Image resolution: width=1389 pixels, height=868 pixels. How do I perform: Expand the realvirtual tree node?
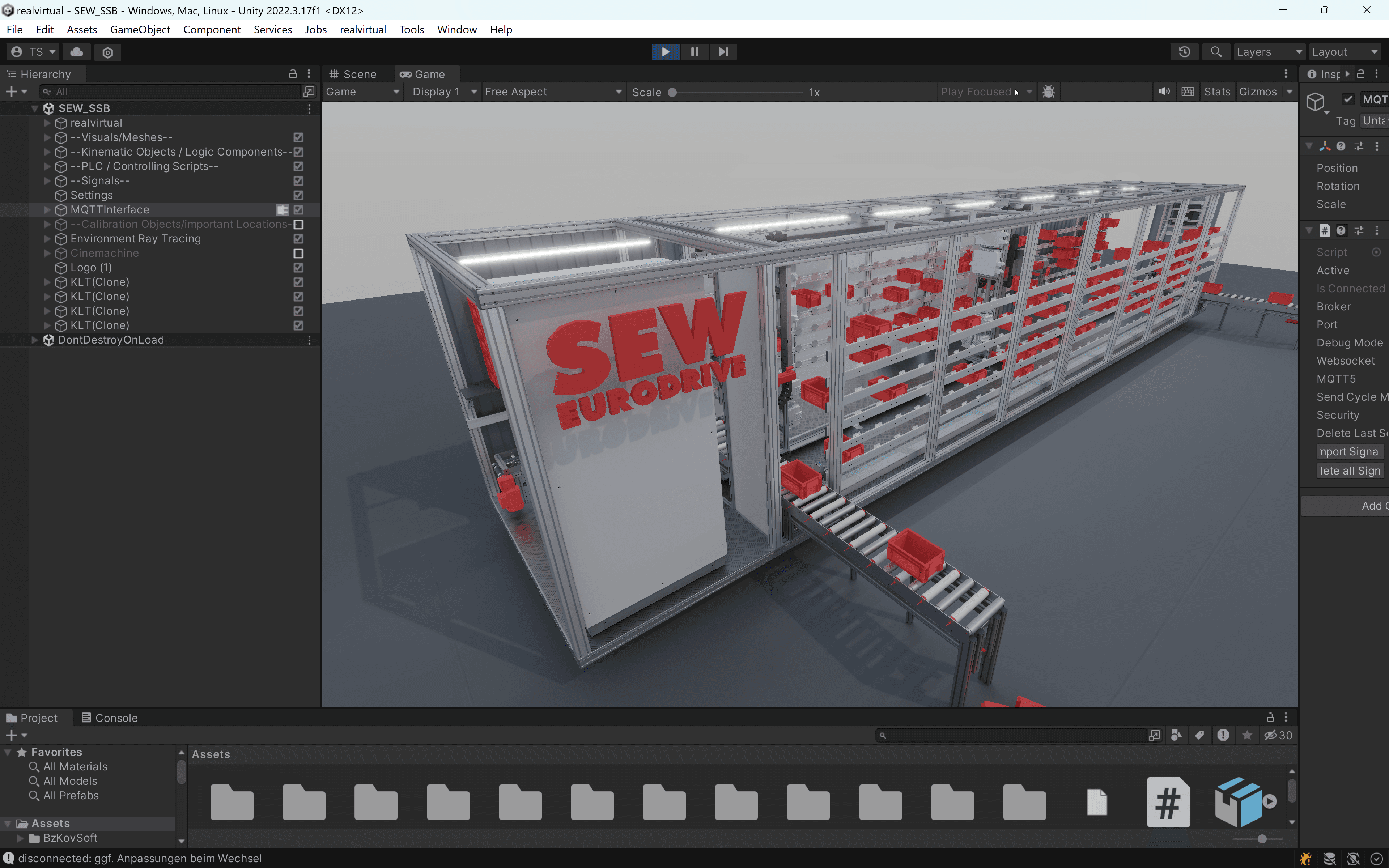point(47,123)
